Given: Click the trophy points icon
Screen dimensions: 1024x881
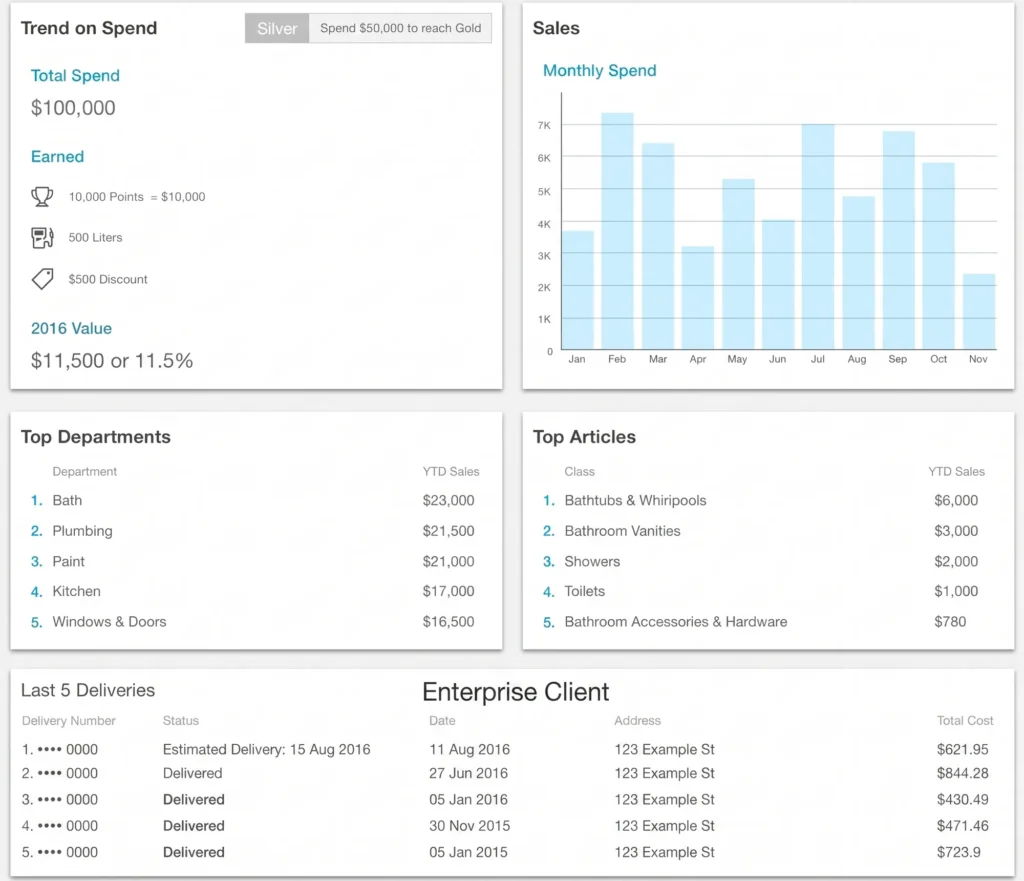Looking at the screenshot, I should pyautogui.click(x=42, y=197).
